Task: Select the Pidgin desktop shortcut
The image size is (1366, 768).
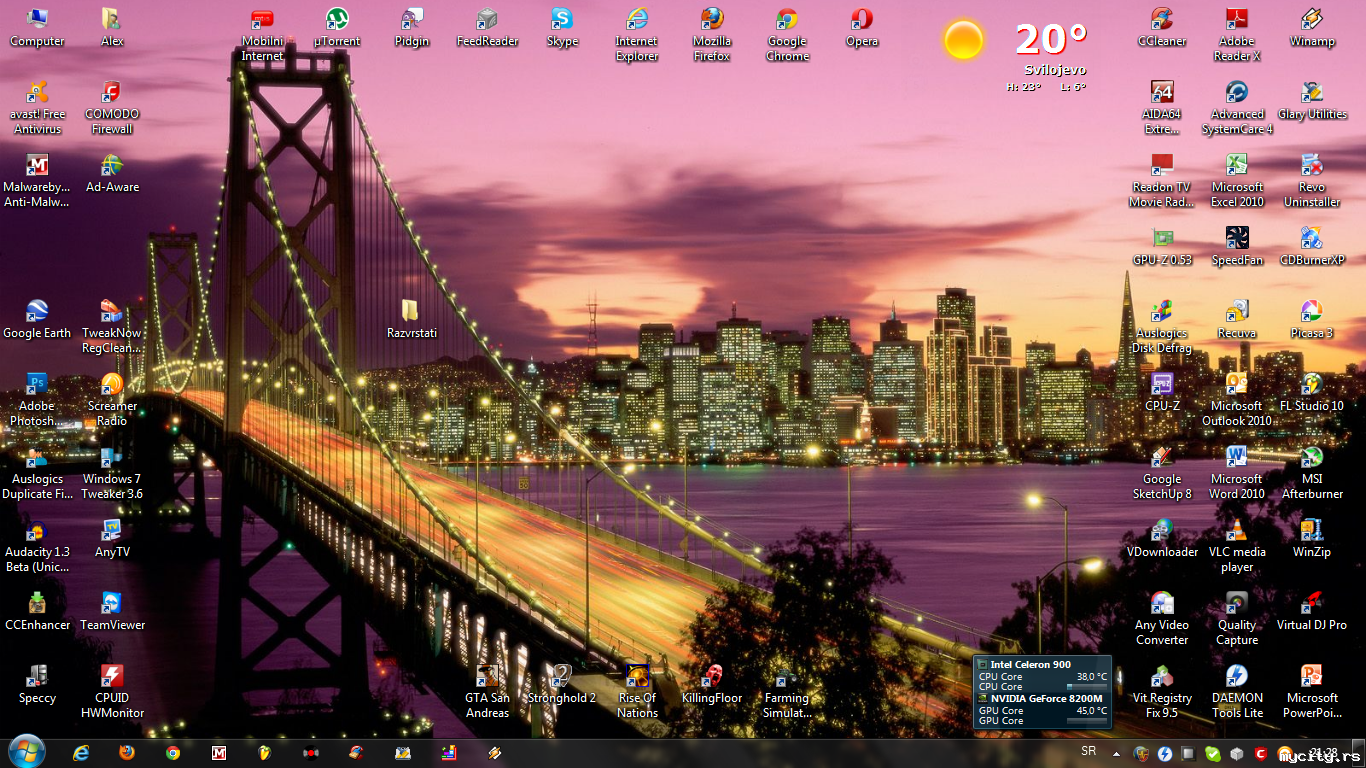Action: tap(412, 28)
